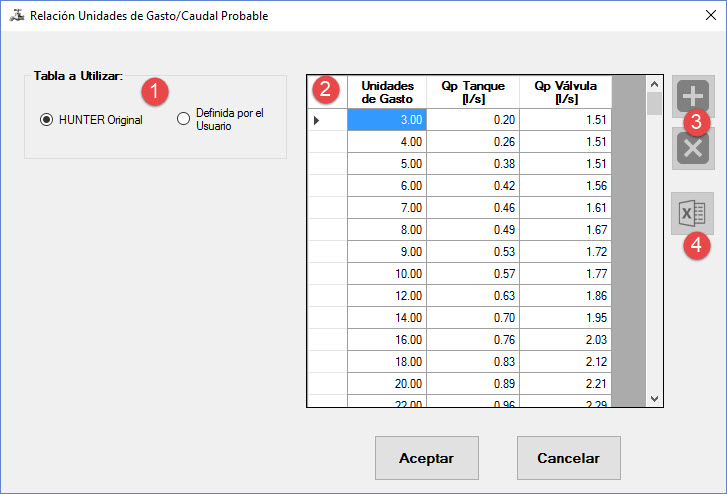Screen dimensions: 727x494
Task: Select Qp Tanque cell 0.38
Action: [x=473, y=164]
